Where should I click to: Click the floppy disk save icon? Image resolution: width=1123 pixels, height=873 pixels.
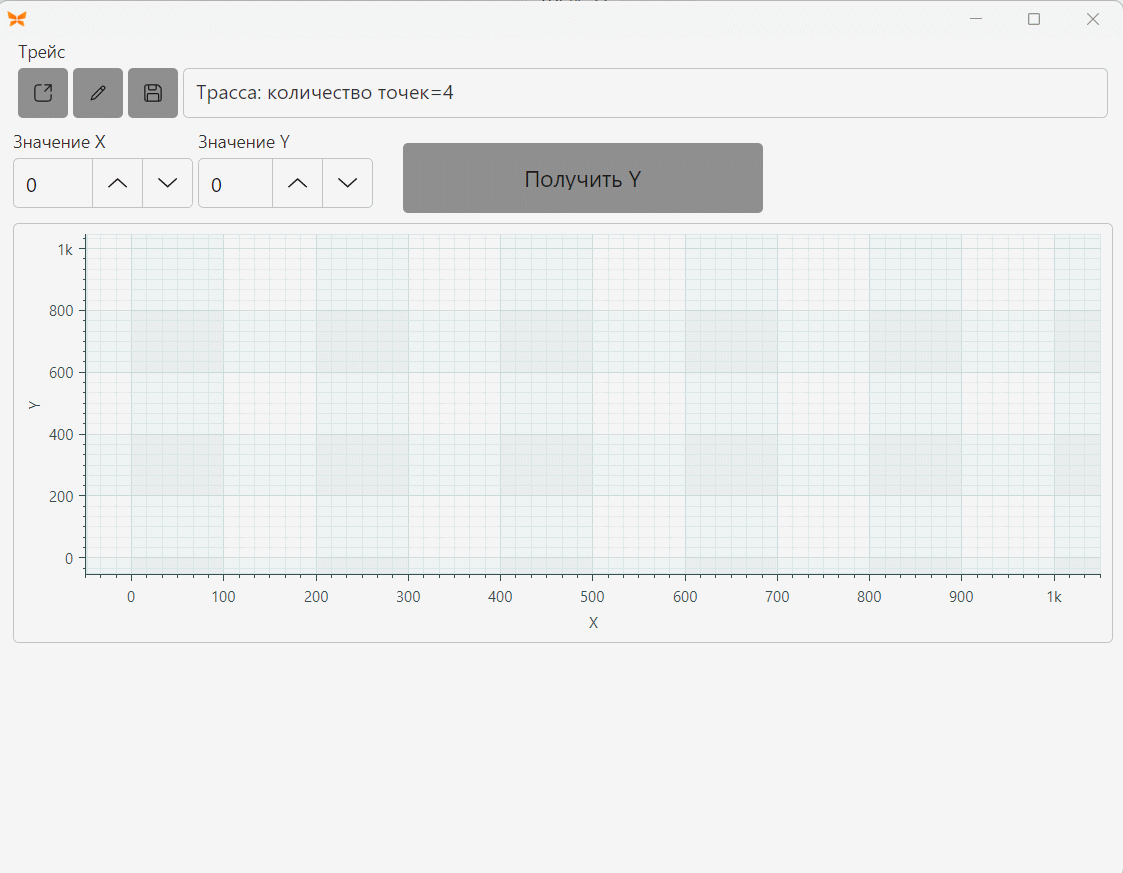pos(153,93)
